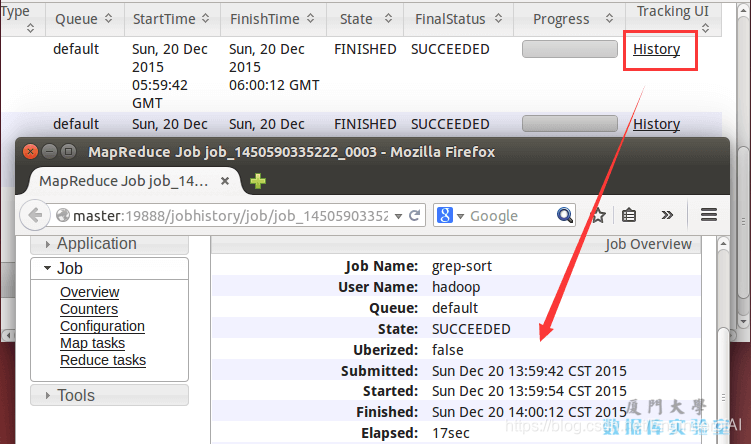Screen dimensions: 751x444
Task: Open the Reduce tasks link
Action: click(103, 360)
